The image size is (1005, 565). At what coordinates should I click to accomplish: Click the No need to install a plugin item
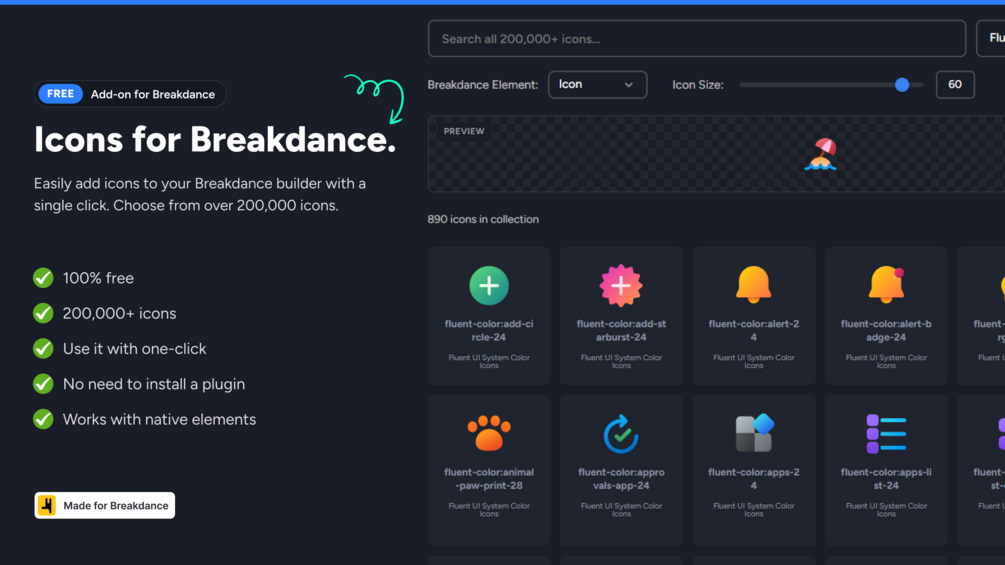pyautogui.click(x=154, y=384)
